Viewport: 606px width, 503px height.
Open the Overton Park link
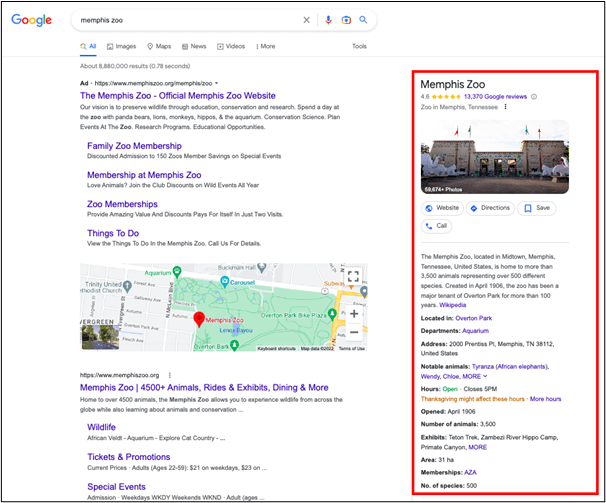pos(473,318)
